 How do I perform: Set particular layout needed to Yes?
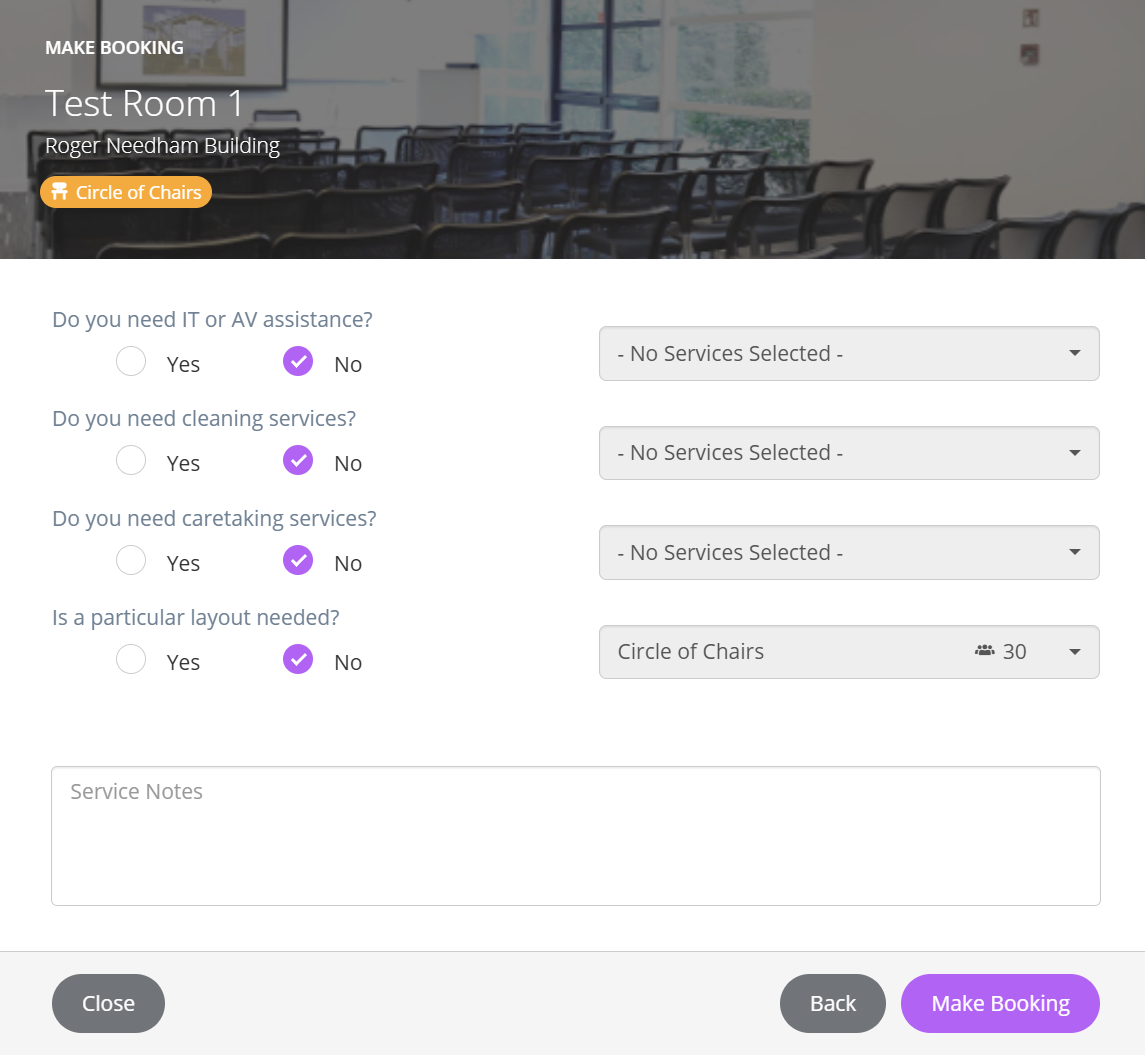coord(131,659)
